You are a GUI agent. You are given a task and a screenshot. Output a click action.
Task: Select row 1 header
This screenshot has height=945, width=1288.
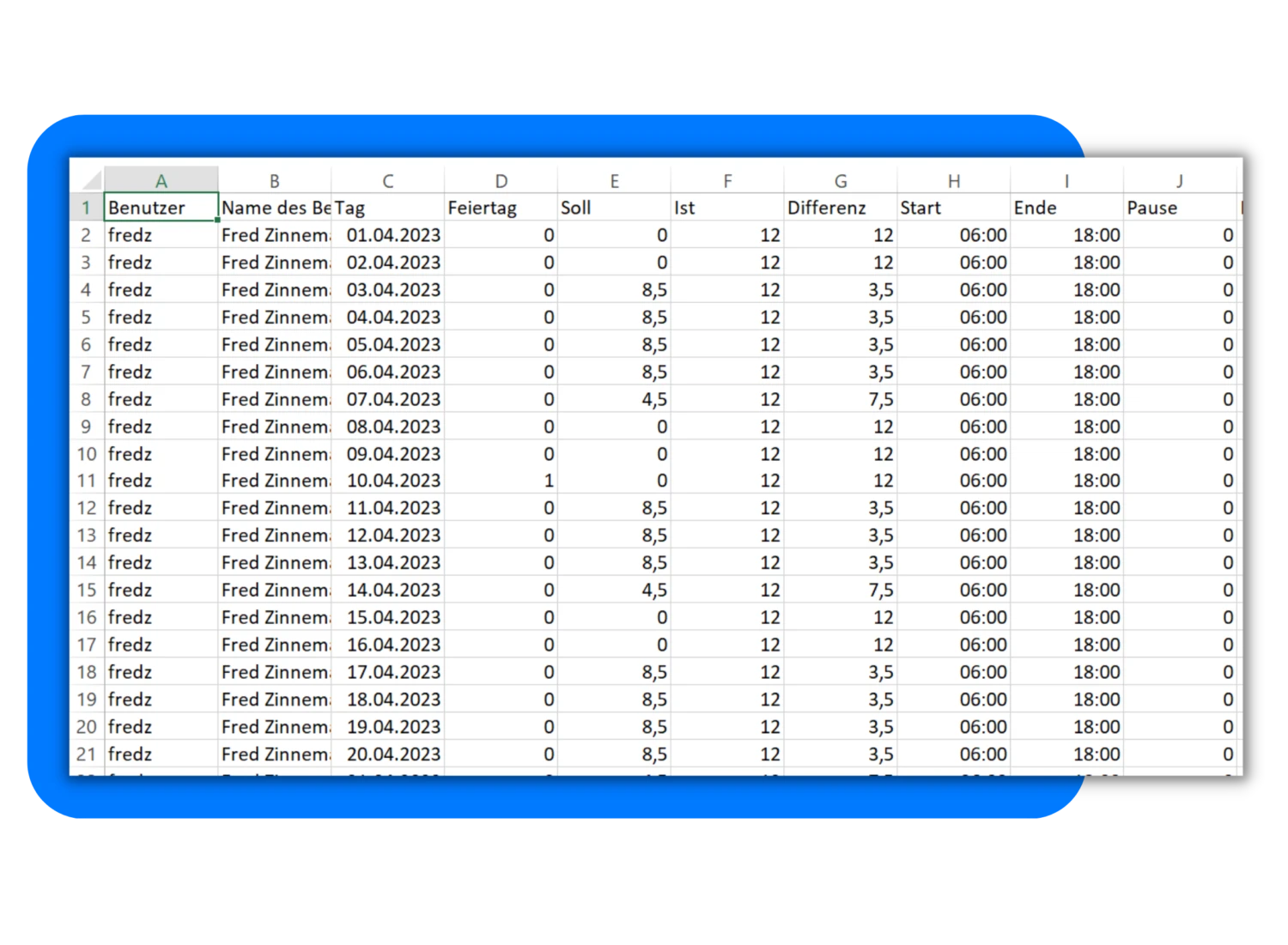pyautogui.click(x=86, y=208)
